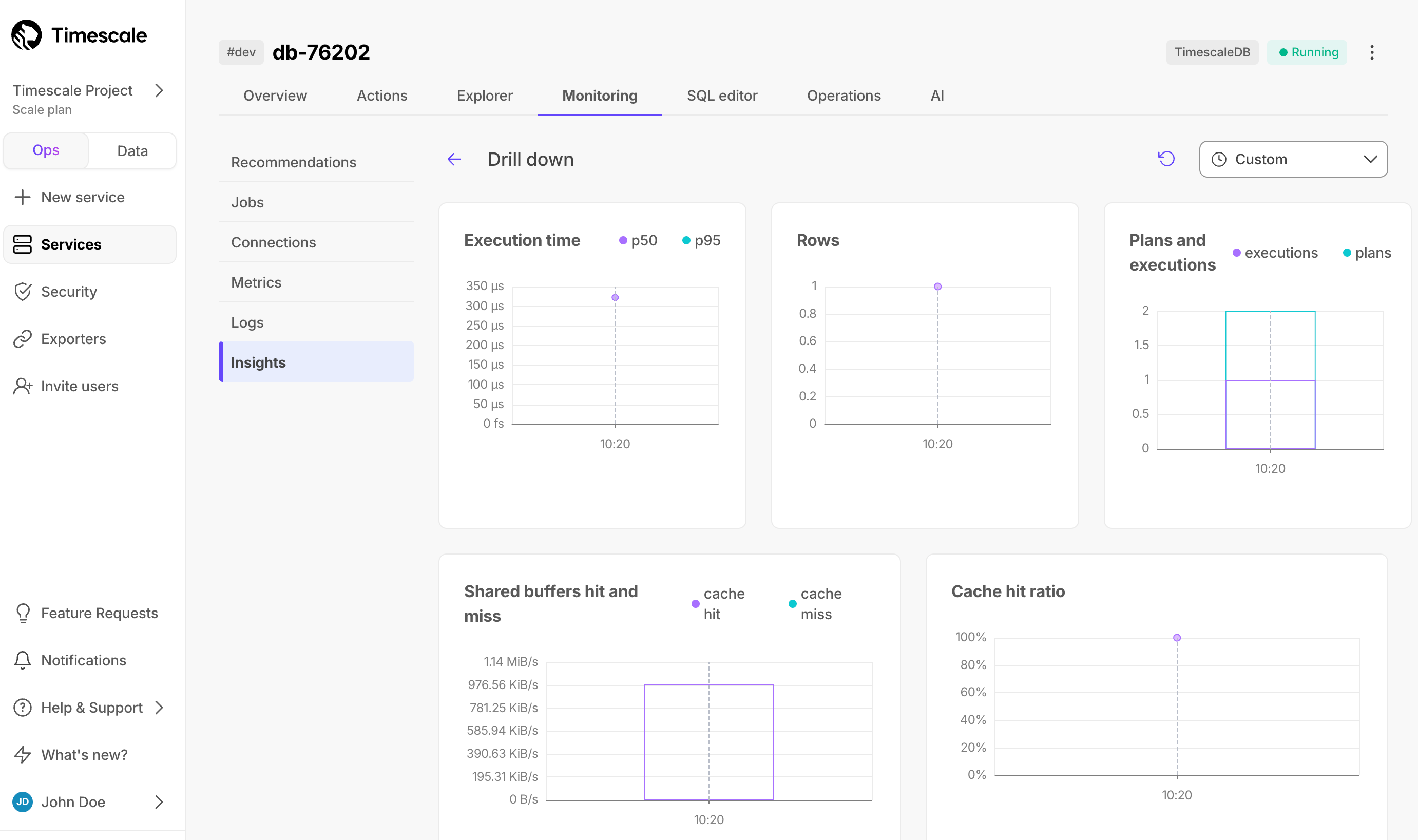Click the Scale plan label

click(42, 110)
